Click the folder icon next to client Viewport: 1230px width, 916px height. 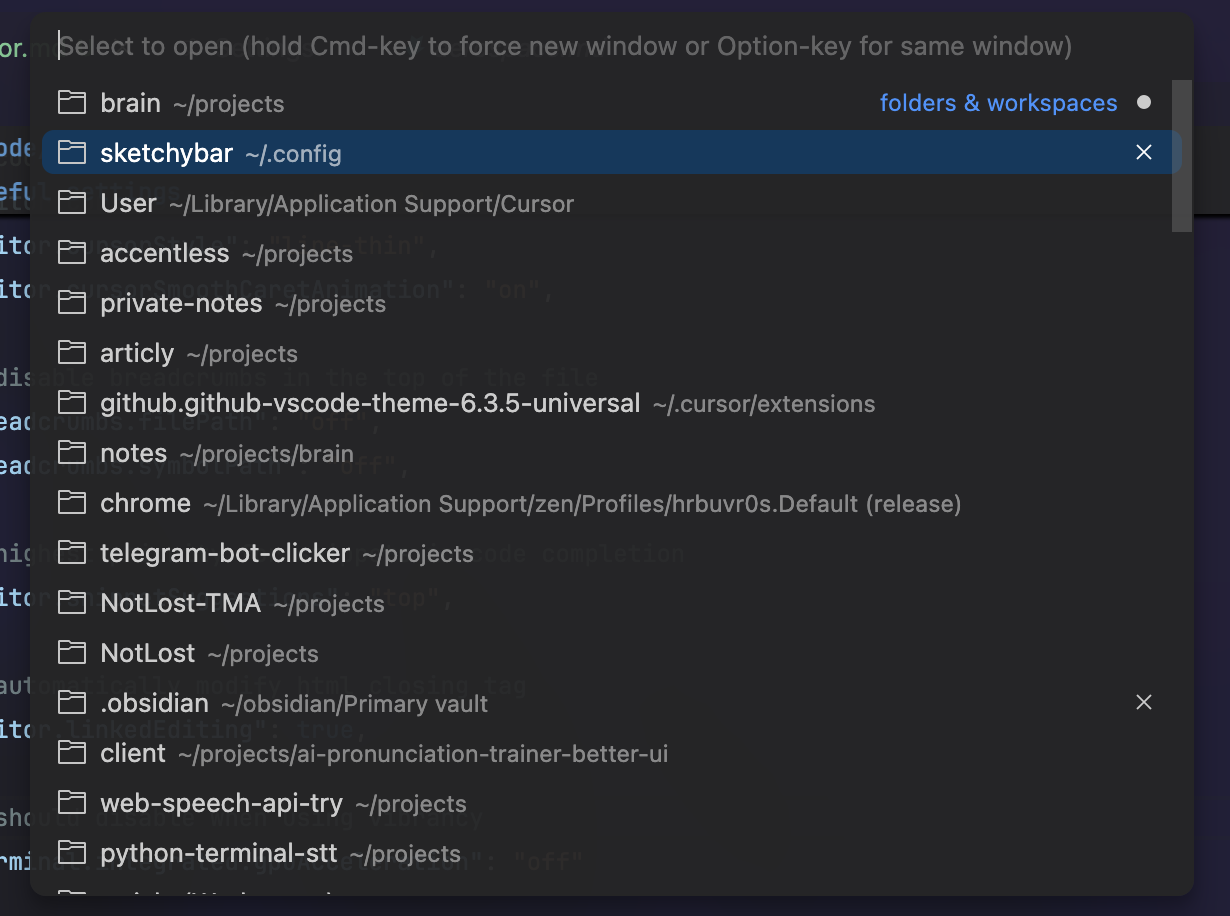pyautogui.click(x=71, y=753)
